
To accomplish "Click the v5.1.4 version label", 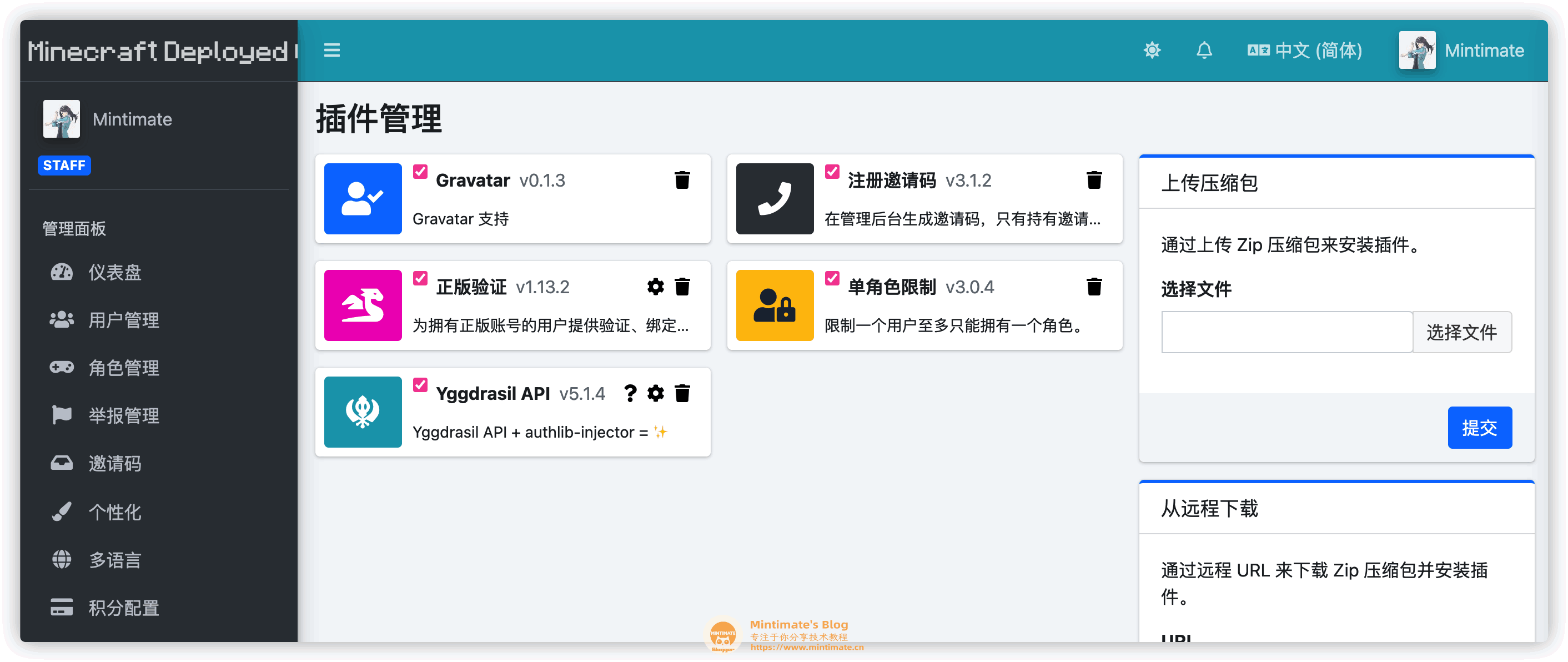I will click(582, 393).
